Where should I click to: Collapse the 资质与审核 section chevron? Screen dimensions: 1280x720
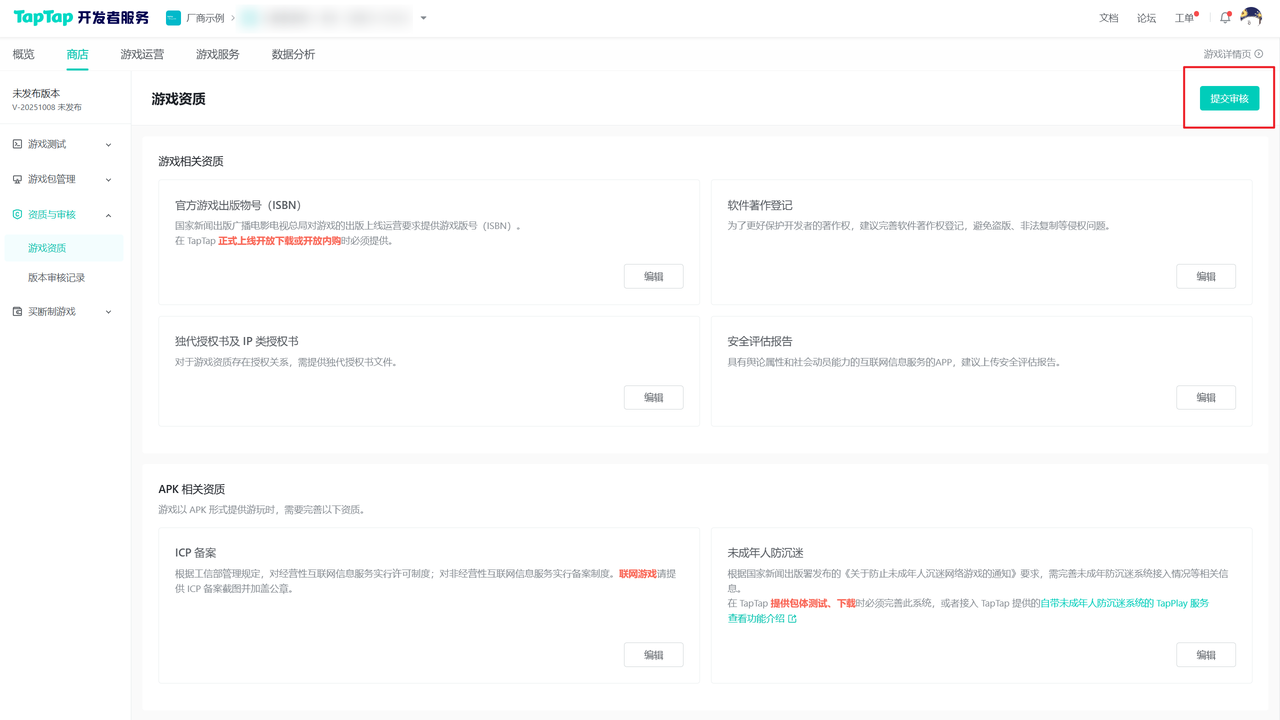tap(109, 215)
